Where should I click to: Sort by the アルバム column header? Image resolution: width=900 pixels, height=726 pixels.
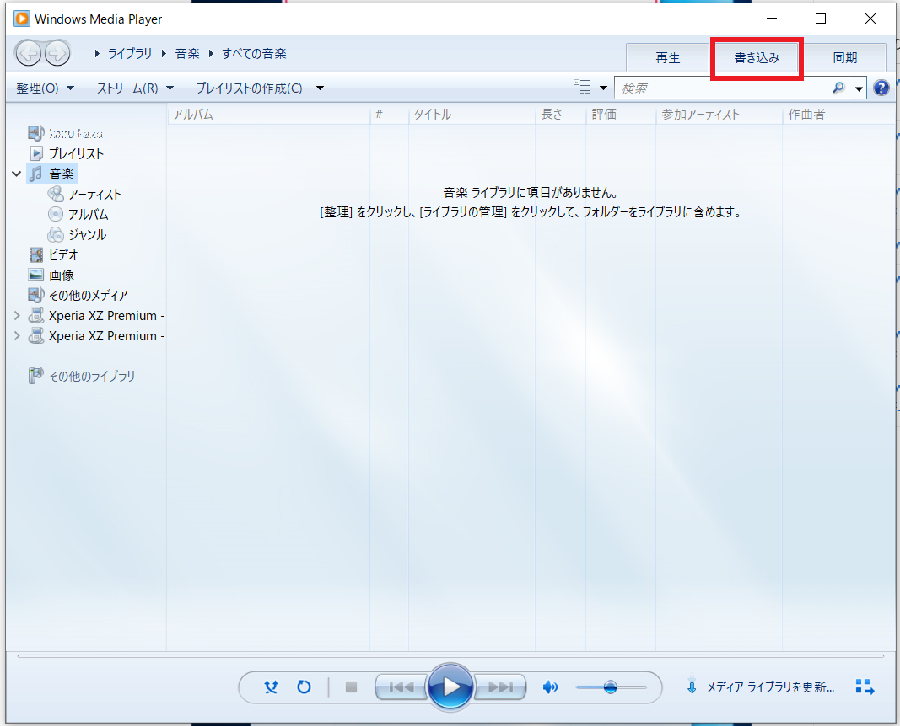point(269,115)
